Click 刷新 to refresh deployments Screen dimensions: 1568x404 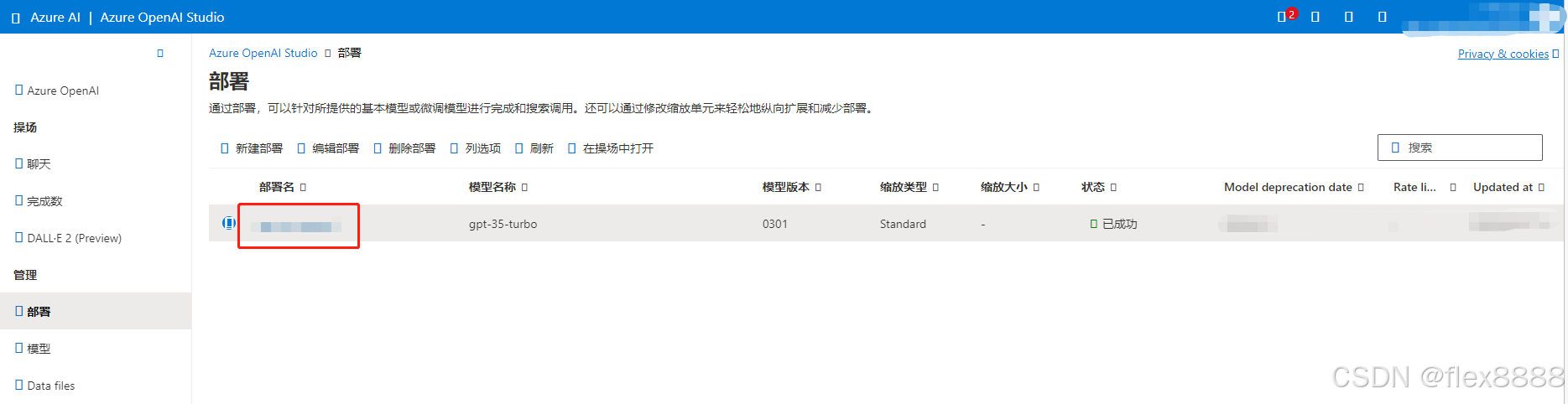534,148
